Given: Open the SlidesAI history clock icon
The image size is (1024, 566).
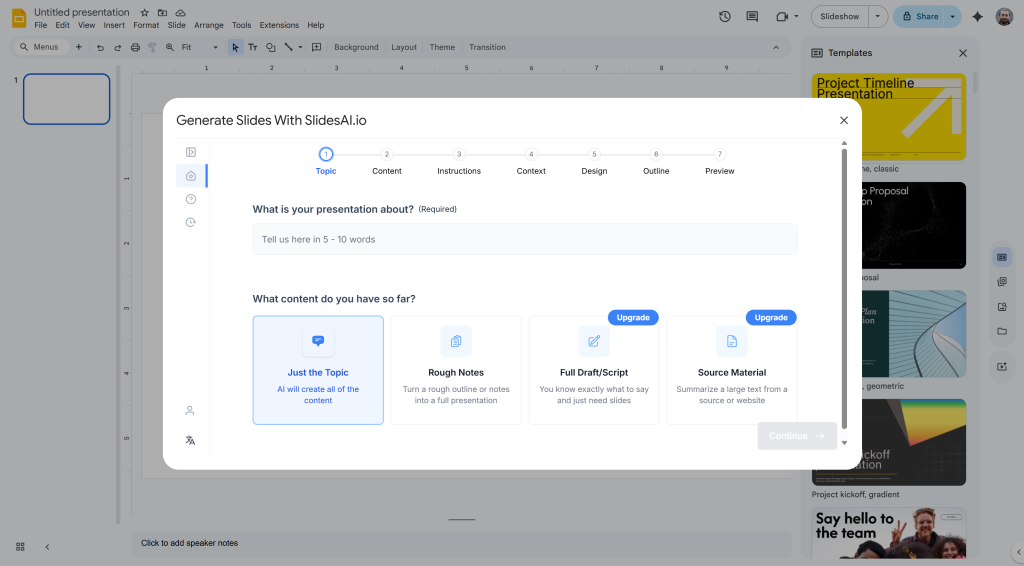Looking at the screenshot, I should [191, 223].
